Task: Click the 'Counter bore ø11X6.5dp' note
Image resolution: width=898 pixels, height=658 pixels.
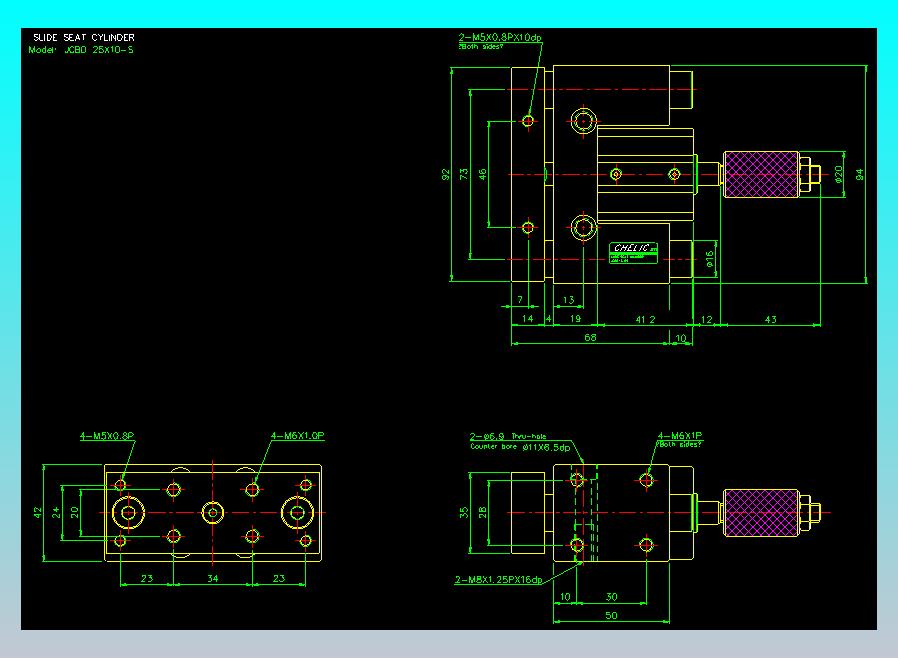Action: [x=520, y=447]
